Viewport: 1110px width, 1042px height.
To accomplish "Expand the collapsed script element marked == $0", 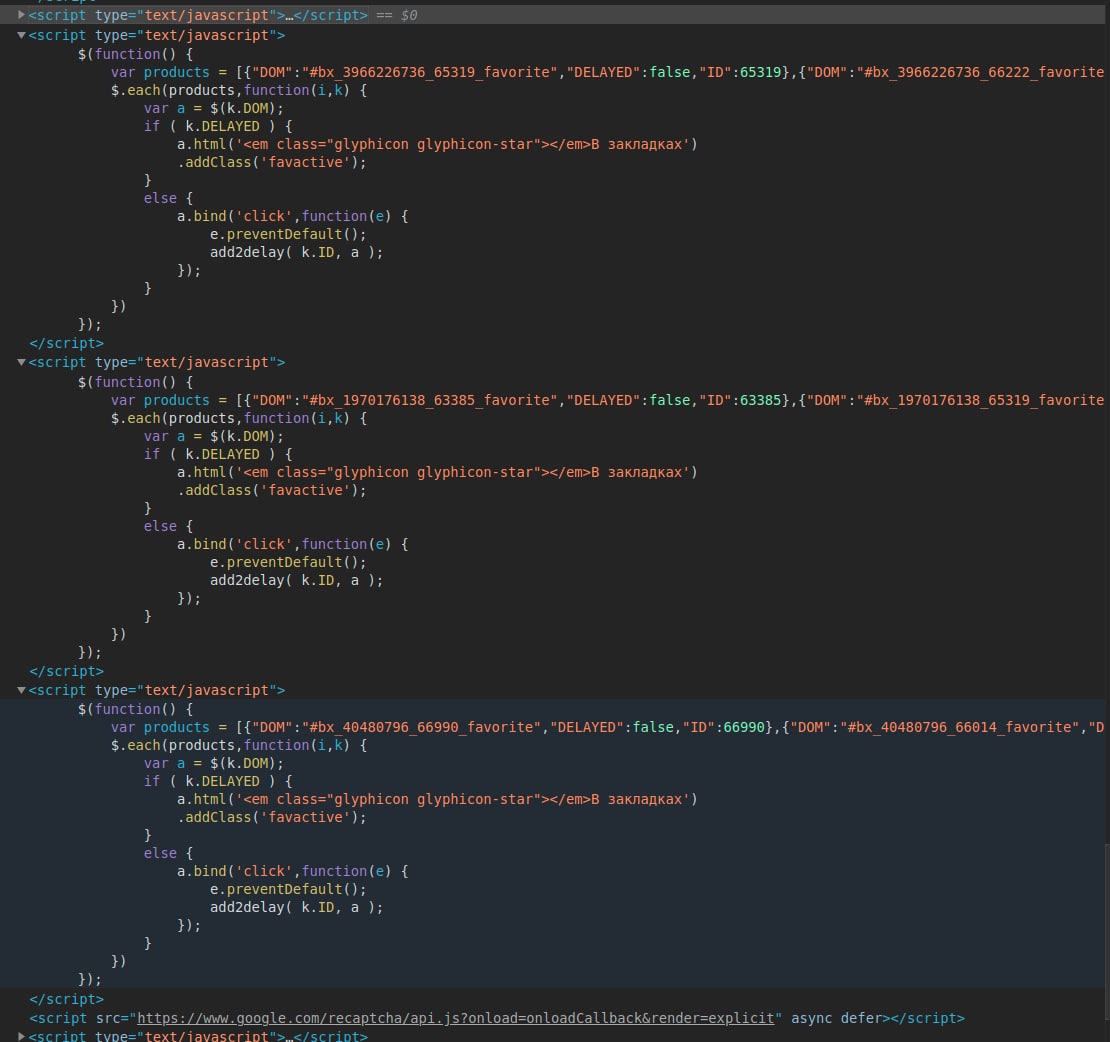I will pos(21,15).
